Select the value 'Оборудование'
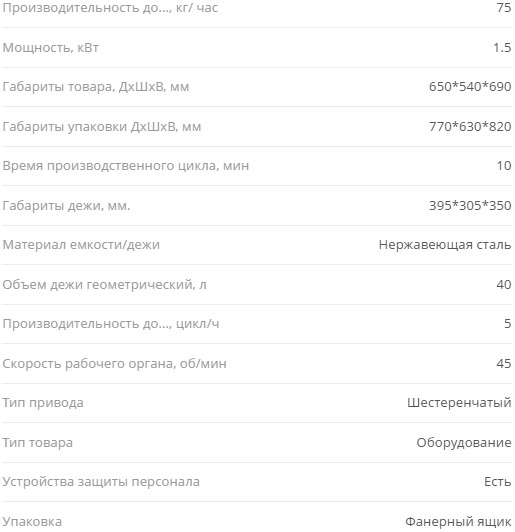The image size is (515, 532). pyautogui.click(x=464, y=443)
